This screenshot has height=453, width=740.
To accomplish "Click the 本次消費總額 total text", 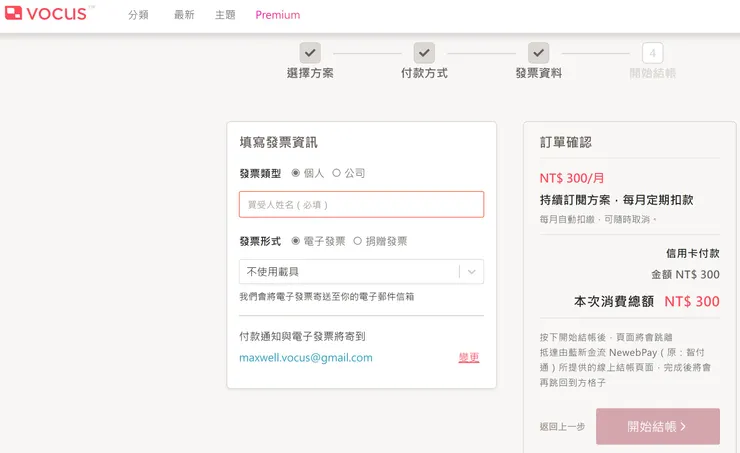I will tap(614, 302).
